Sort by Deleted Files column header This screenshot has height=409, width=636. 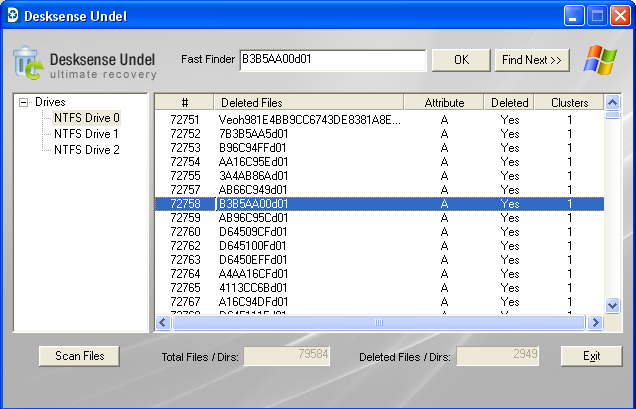coord(309,102)
